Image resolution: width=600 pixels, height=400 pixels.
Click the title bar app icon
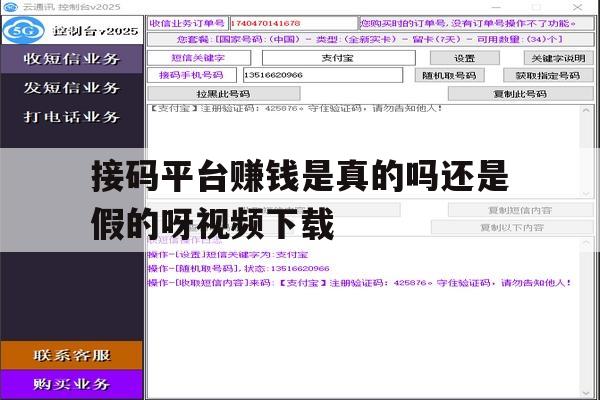coord(10,7)
